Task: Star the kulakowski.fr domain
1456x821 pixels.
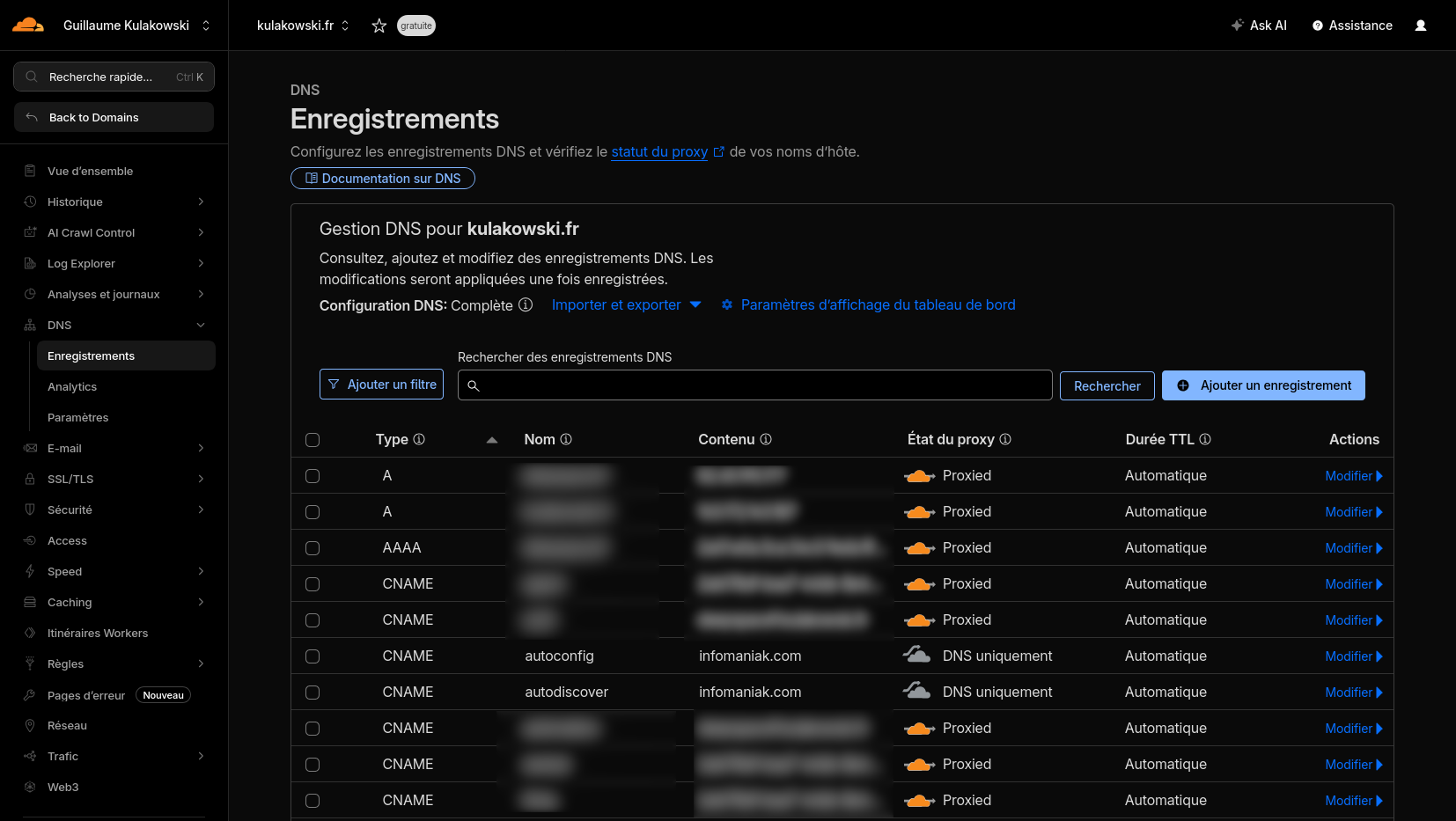Action: 379,26
